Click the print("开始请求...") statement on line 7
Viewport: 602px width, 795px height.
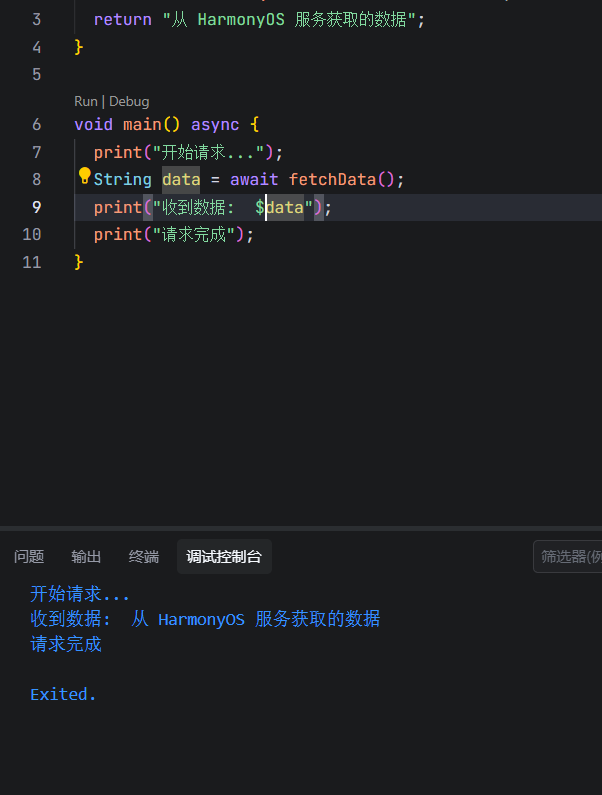[188, 153]
